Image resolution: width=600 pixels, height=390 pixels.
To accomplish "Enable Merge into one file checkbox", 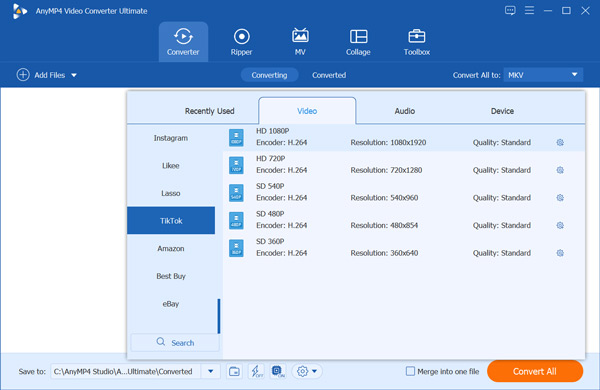I will pos(410,371).
